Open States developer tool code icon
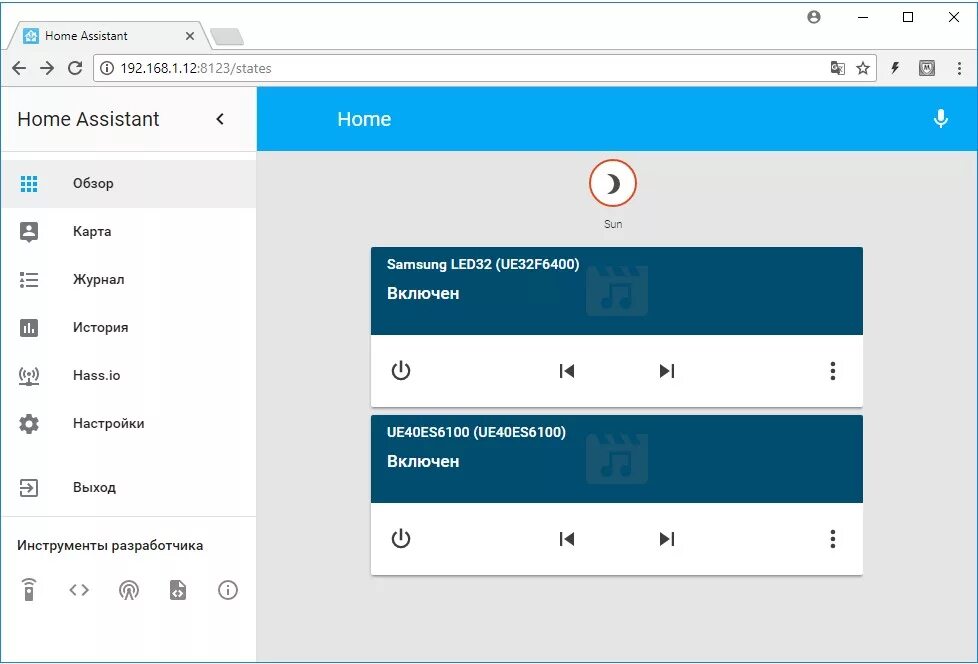The height and width of the screenshot is (664, 978). [x=79, y=590]
